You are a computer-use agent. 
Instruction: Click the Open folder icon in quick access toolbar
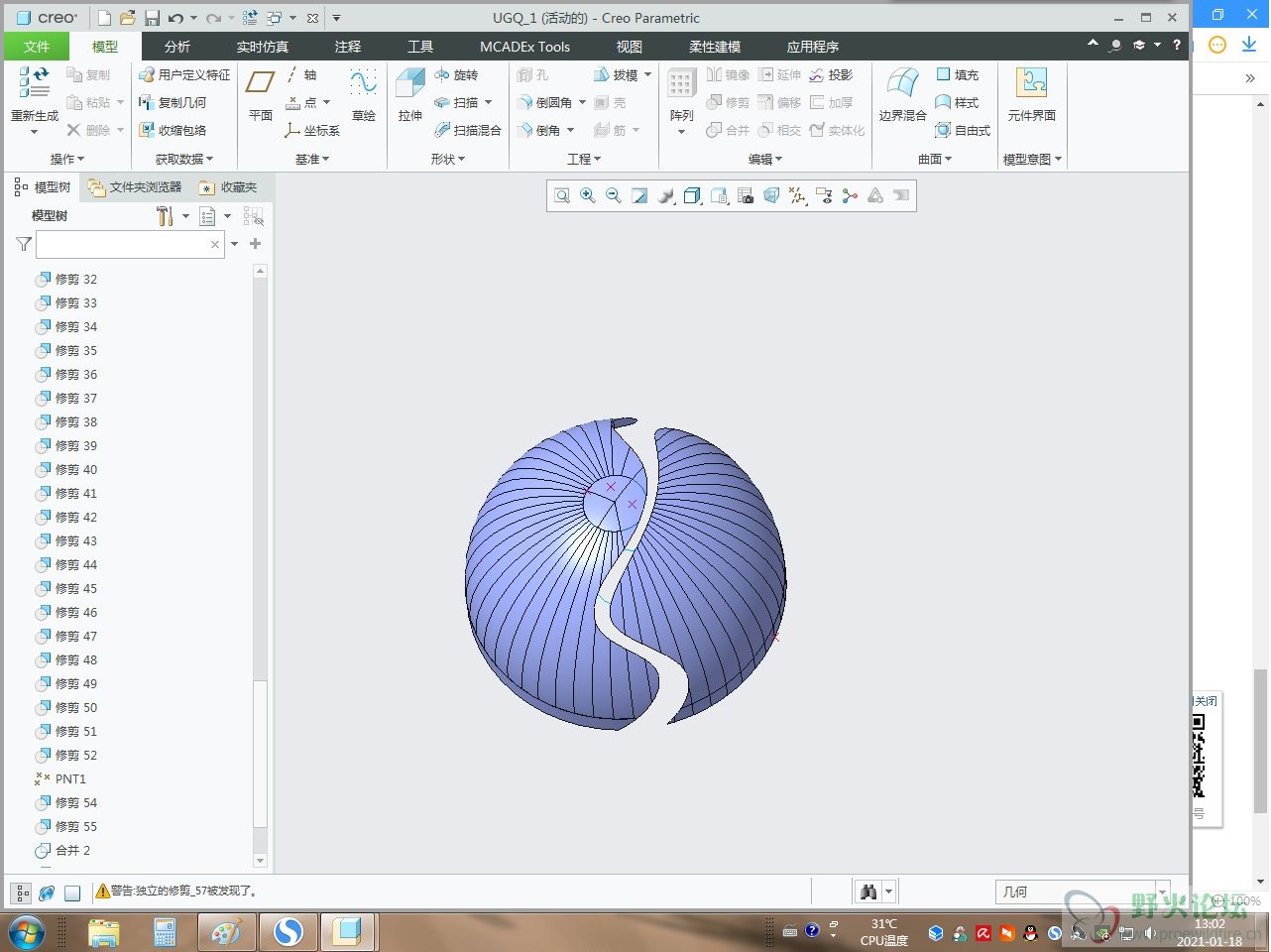128,18
